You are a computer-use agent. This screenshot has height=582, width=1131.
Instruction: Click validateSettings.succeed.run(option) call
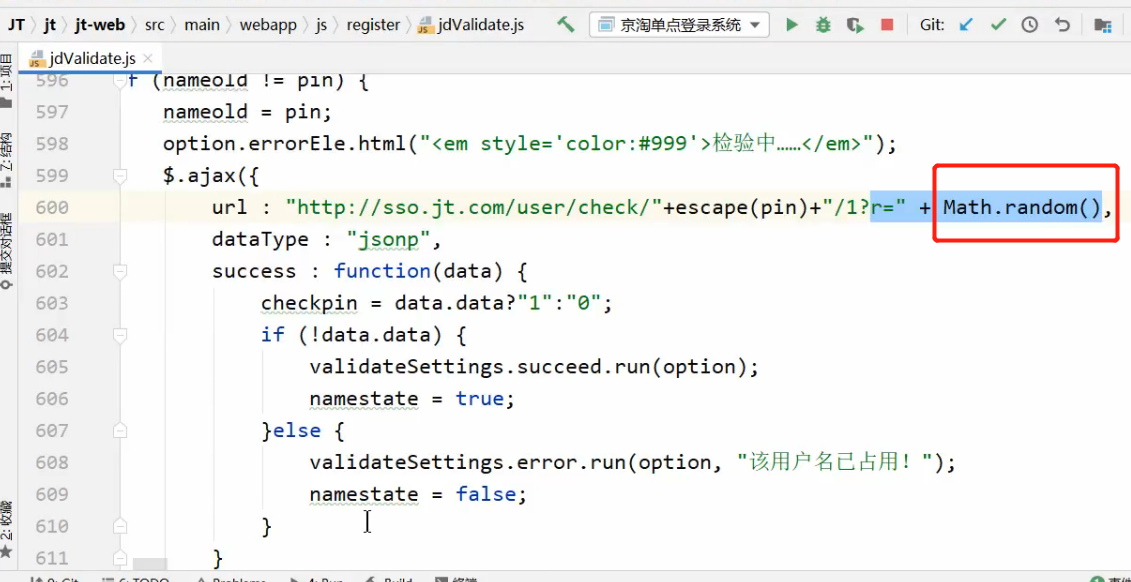coord(534,367)
